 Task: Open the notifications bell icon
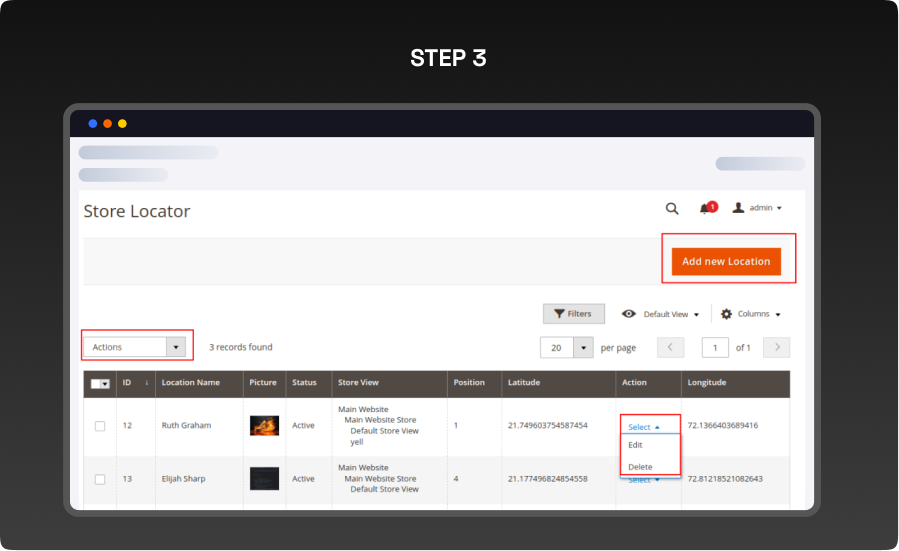tap(706, 208)
